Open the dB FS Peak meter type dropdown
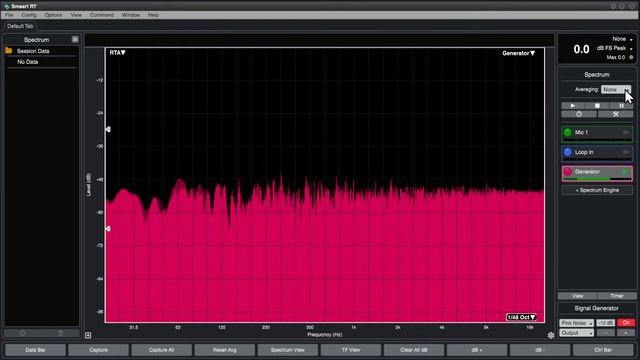Image resolution: width=640 pixels, height=360 pixels. tap(615, 48)
